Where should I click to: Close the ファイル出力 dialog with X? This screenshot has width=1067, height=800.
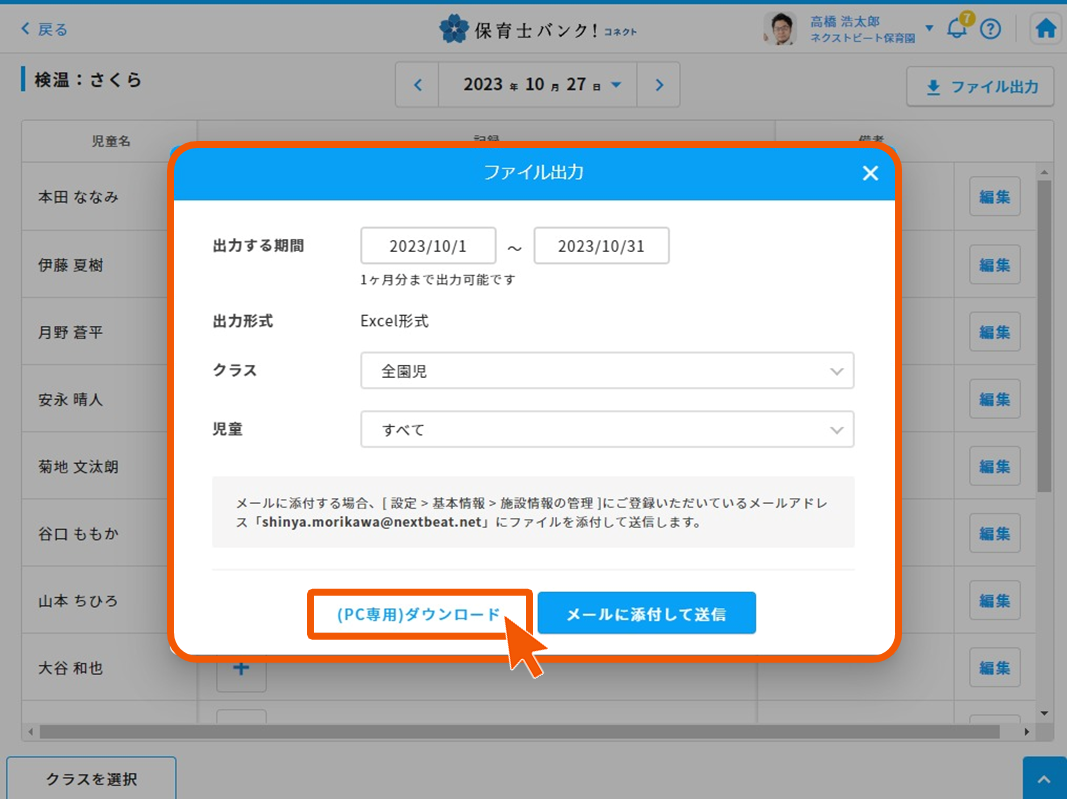870,173
